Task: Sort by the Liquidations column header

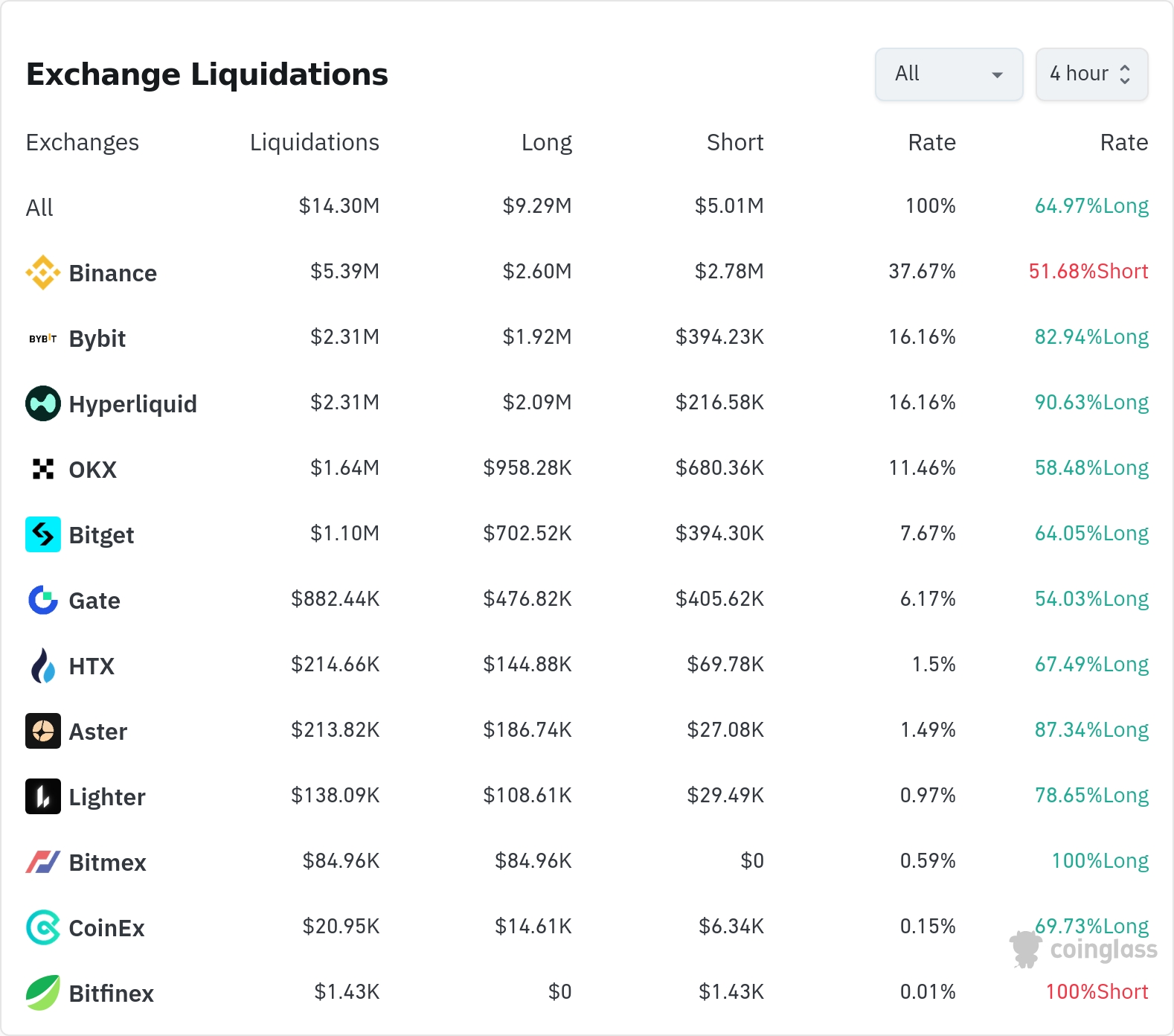Action: [x=314, y=142]
